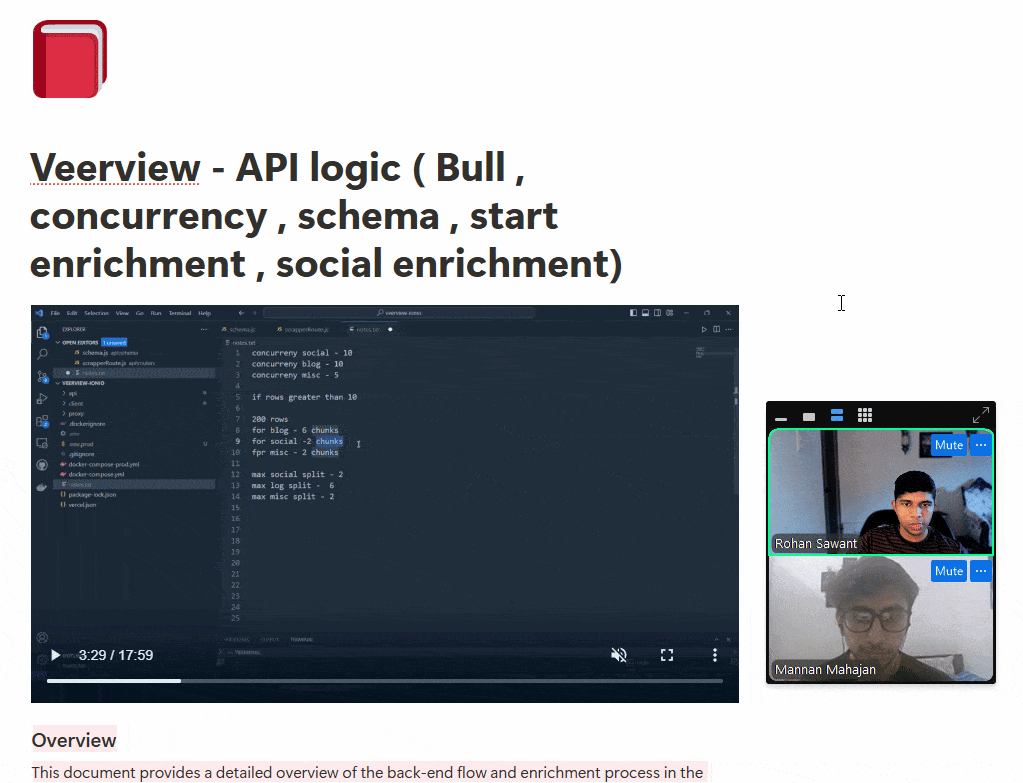
Task: Click line 9 'for social -2 chunks'
Action: 297,442
